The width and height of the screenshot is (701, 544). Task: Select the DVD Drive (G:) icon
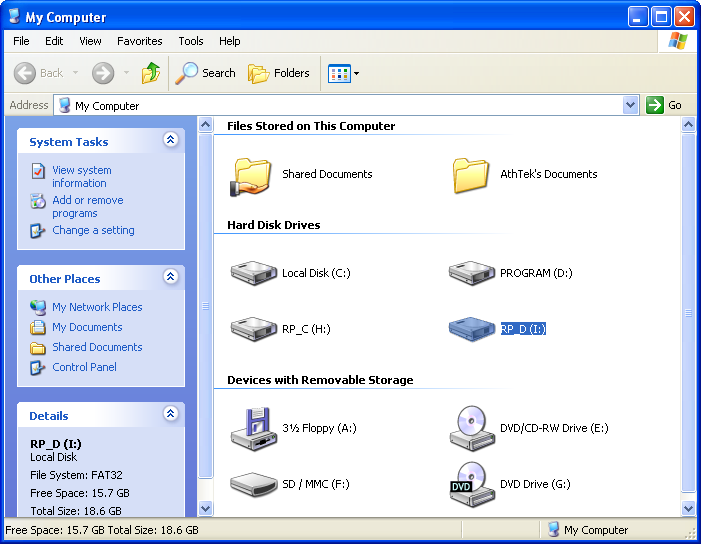coord(471,484)
